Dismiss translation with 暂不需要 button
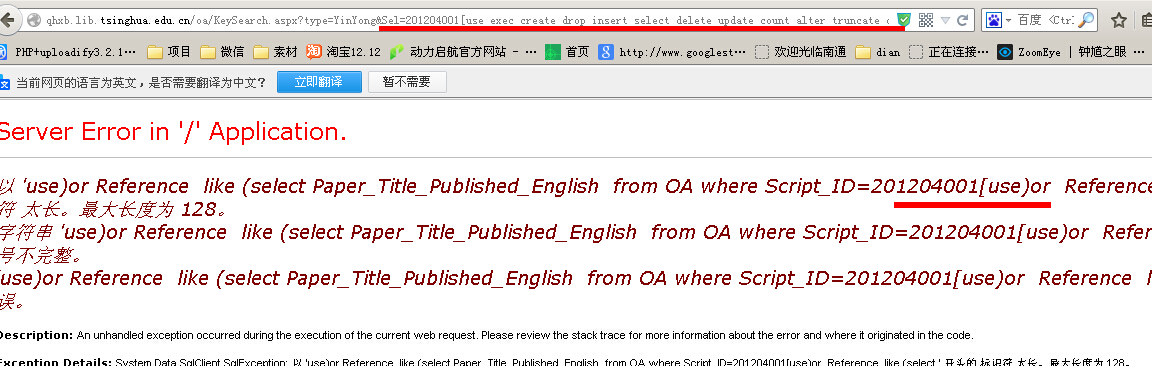The image size is (1152, 366). tap(407, 82)
